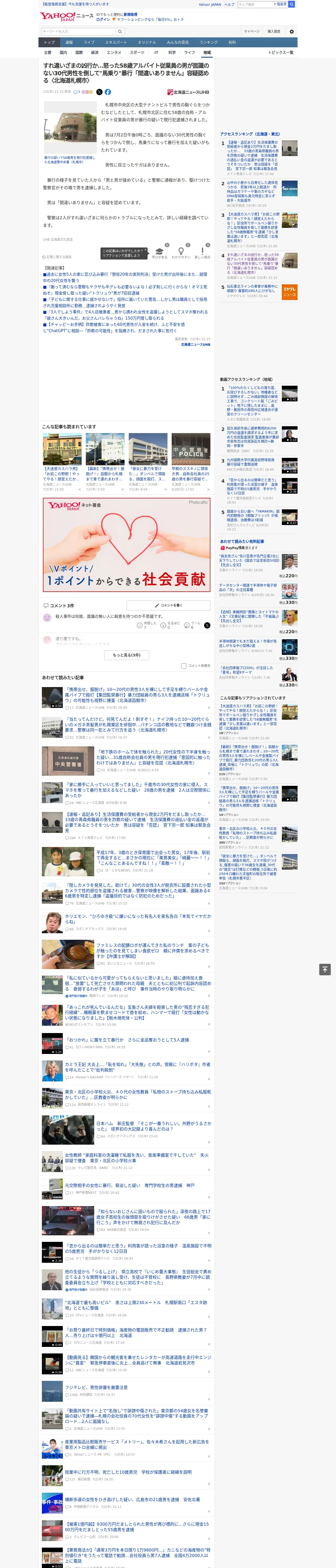Open the article building photo thumbnail
This screenshot has height=1568, width=336.
(x=70, y=128)
